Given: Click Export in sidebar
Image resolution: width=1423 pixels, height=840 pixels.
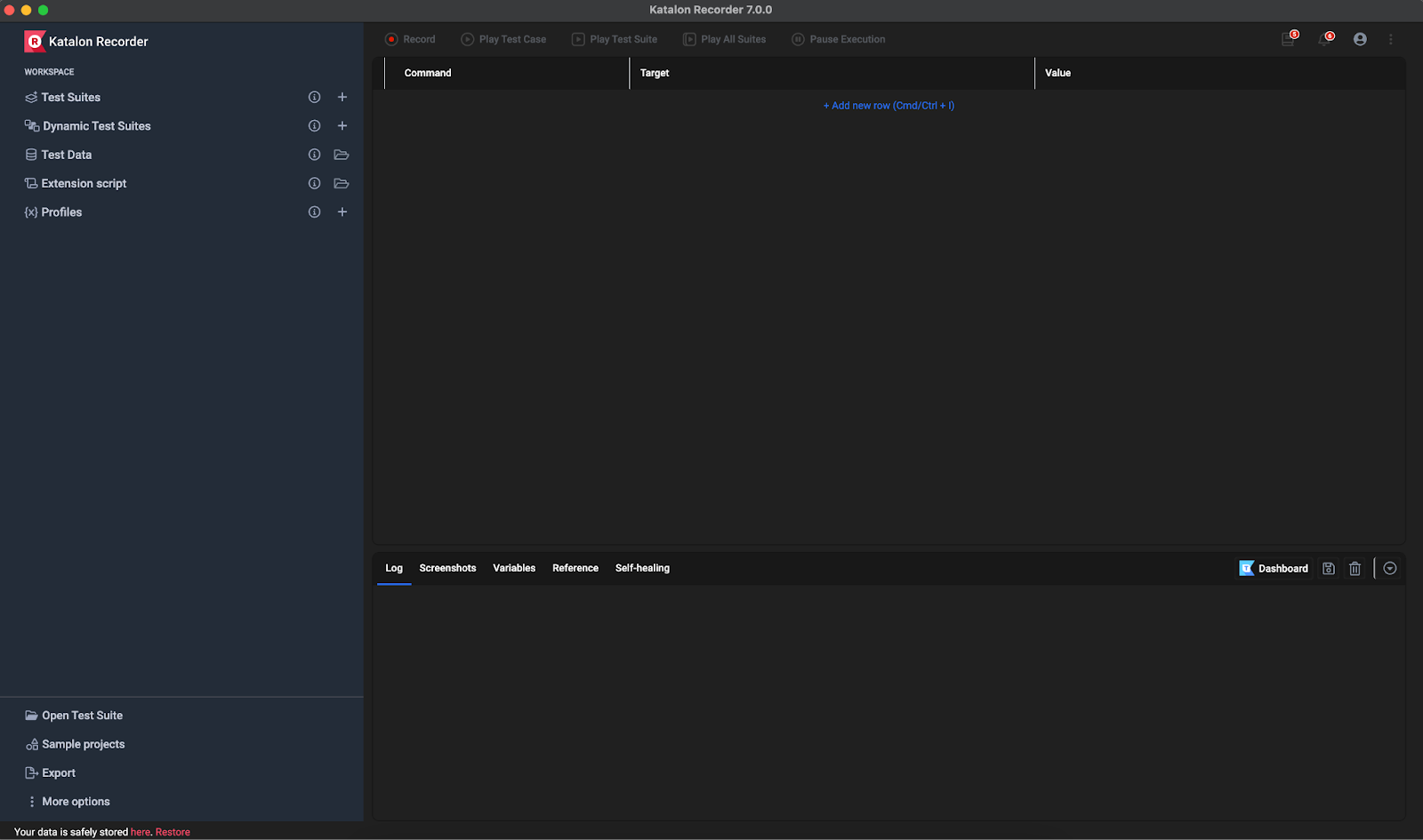Looking at the screenshot, I should coord(50,773).
